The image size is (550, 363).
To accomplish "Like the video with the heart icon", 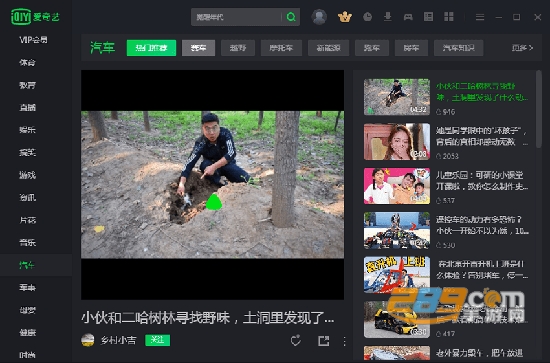I will point(296,341).
